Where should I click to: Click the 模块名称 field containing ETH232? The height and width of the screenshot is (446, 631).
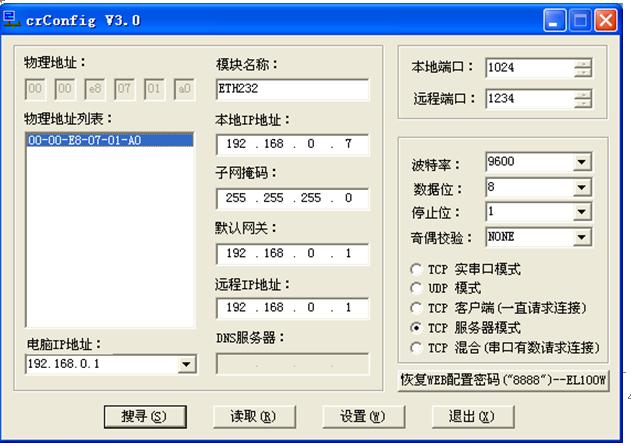click(x=291, y=89)
